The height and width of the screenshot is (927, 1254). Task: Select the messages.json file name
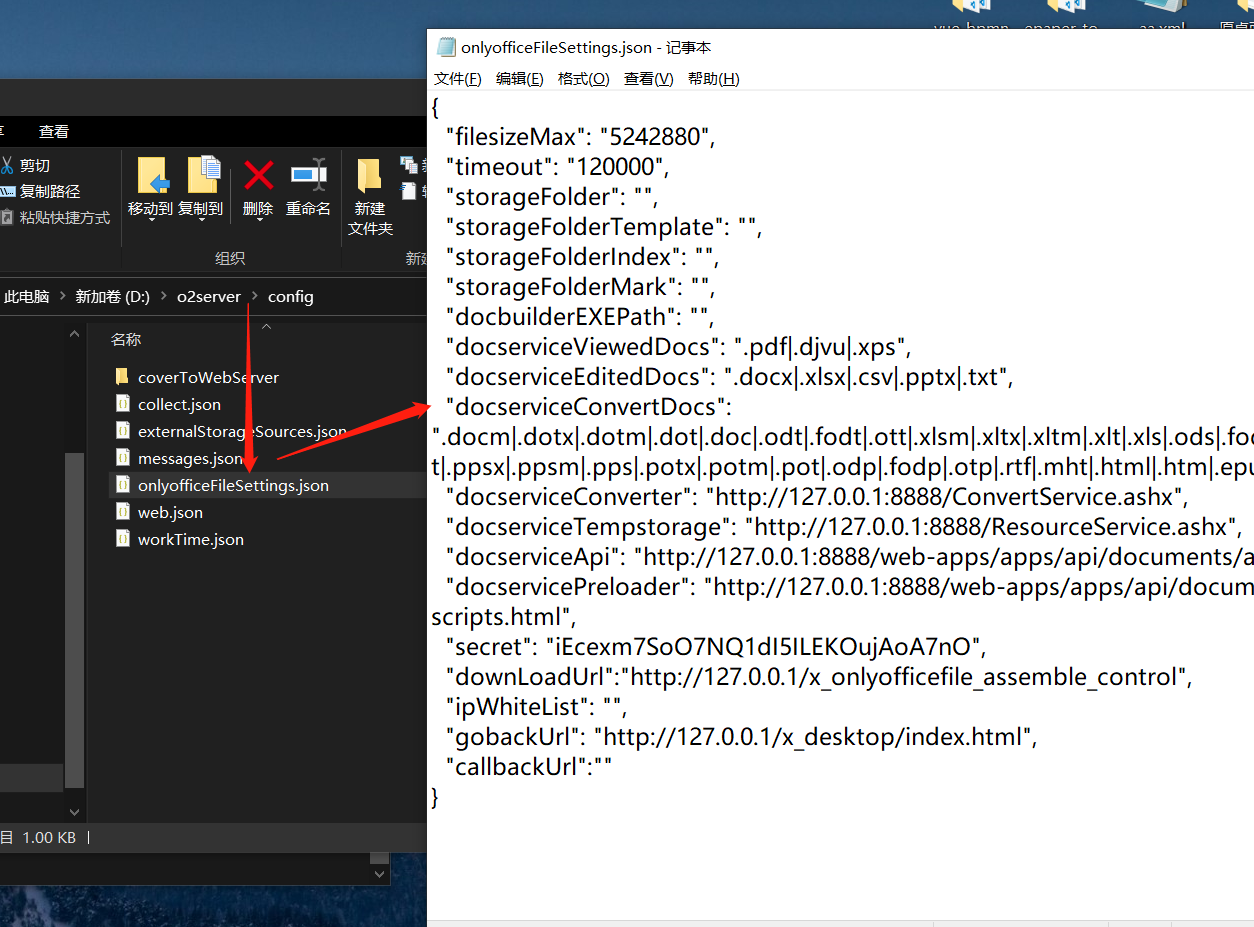click(191, 458)
